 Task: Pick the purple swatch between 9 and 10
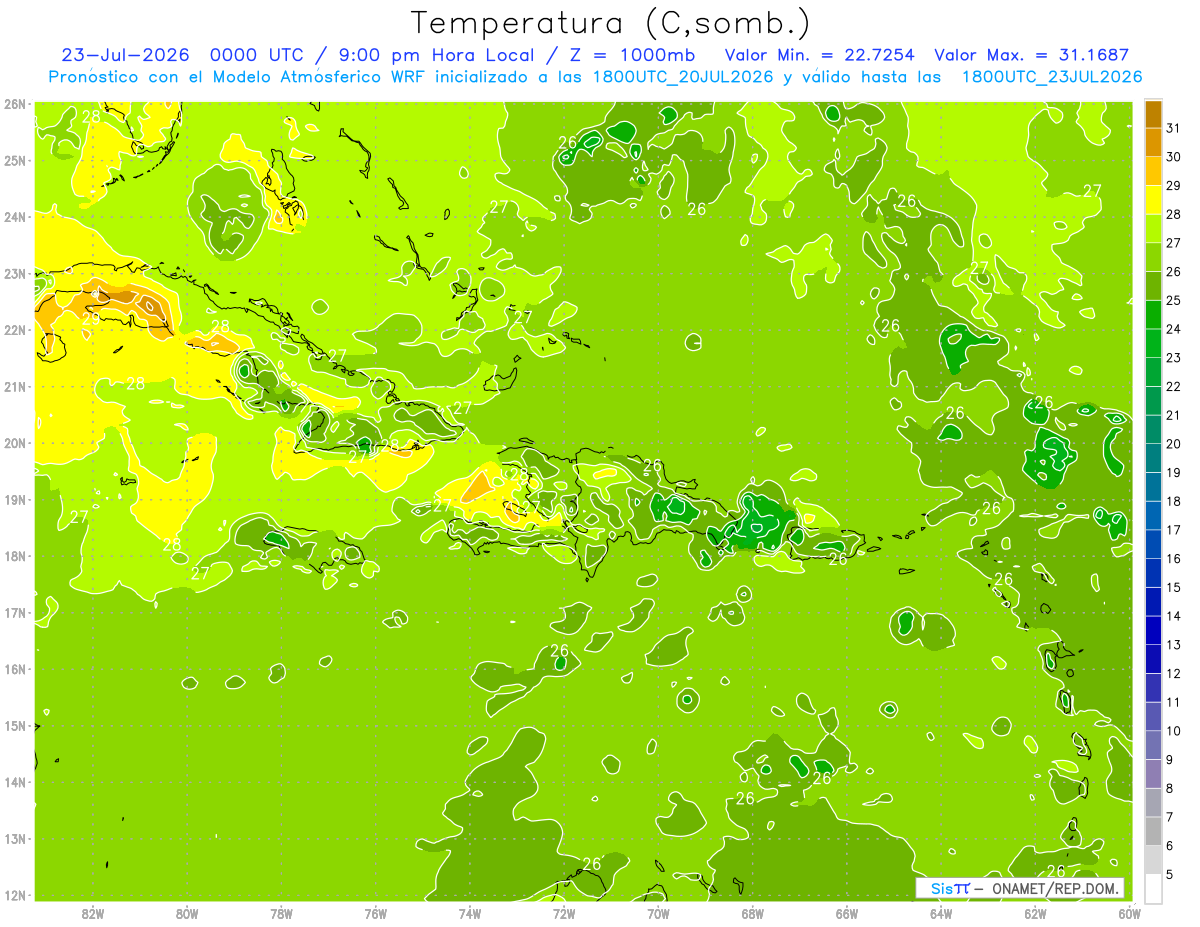click(x=1153, y=745)
